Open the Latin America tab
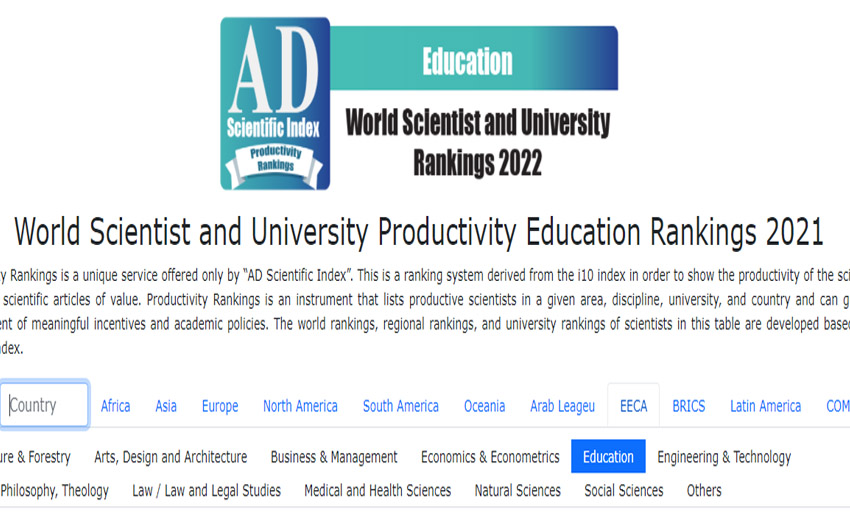The height and width of the screenshot is (520, 850). pos(765,406)
